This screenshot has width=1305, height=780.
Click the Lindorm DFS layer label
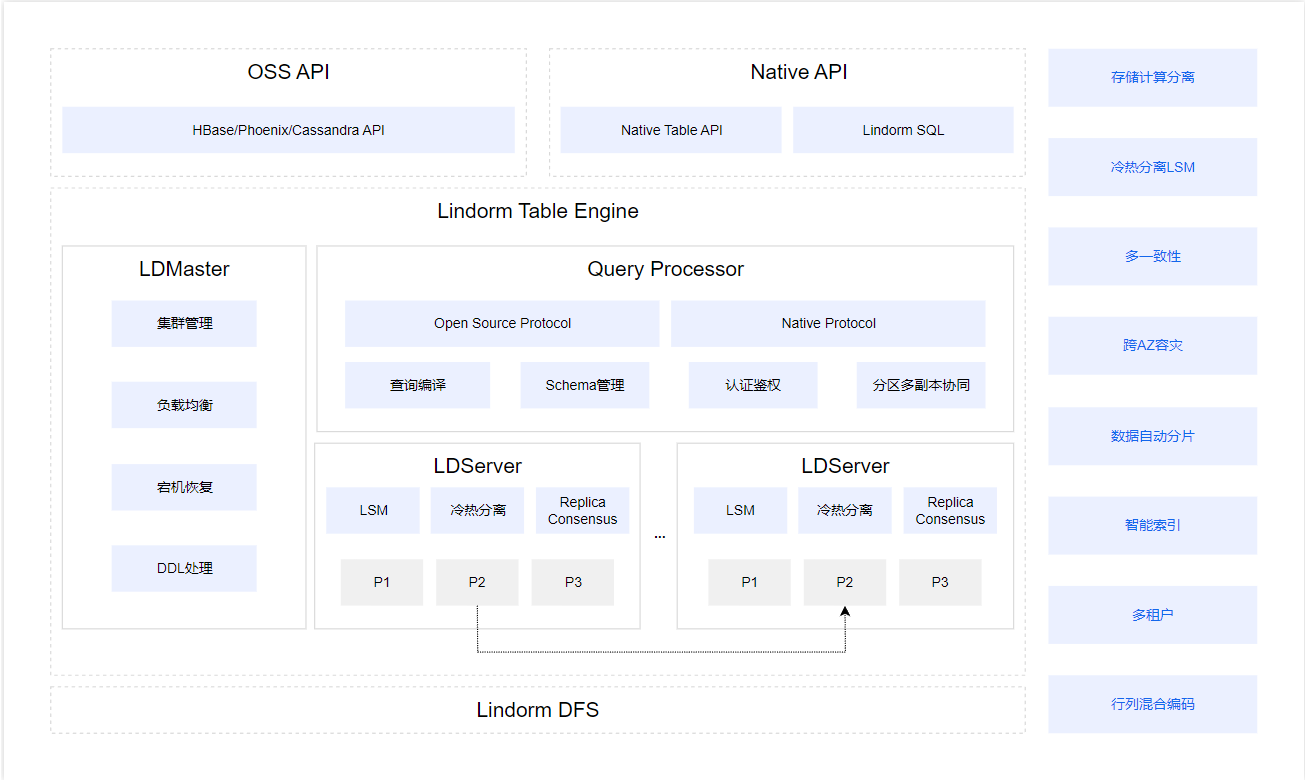click(538, 710)
